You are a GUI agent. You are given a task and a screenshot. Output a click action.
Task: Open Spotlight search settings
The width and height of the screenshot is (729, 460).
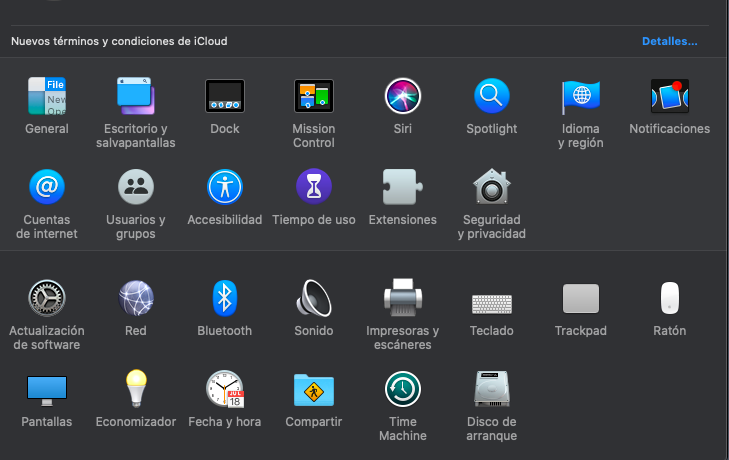pos(492,97)
